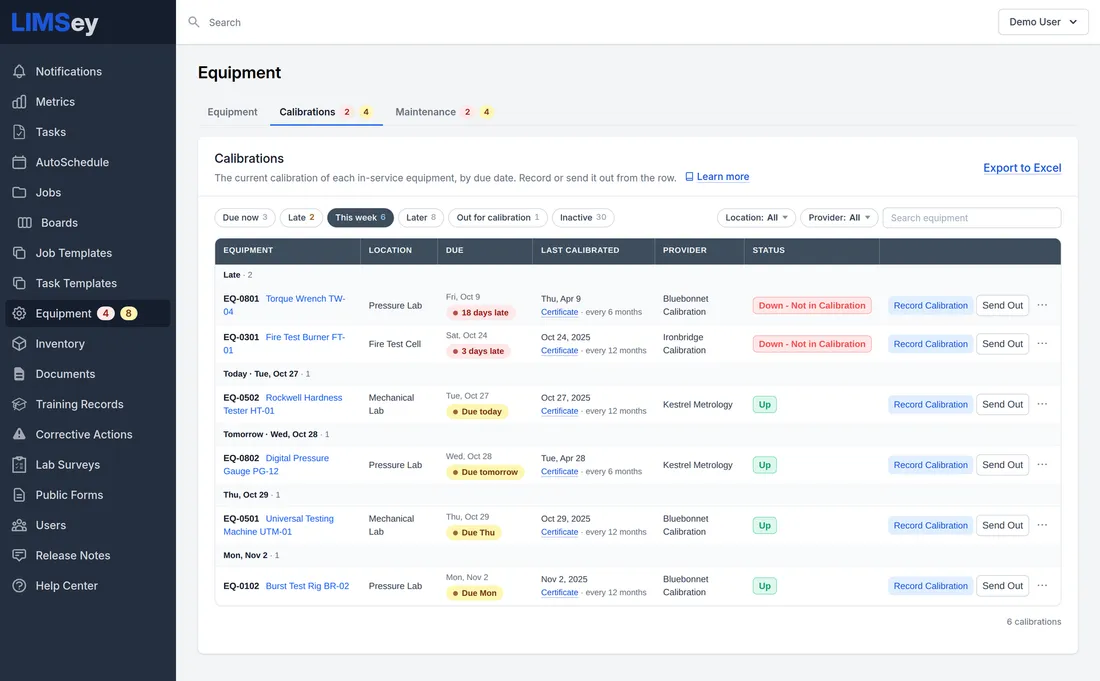Click the Job Templates copy icon
The width and height of the screenshot is (1100, 681).
[x=20, y=252]
